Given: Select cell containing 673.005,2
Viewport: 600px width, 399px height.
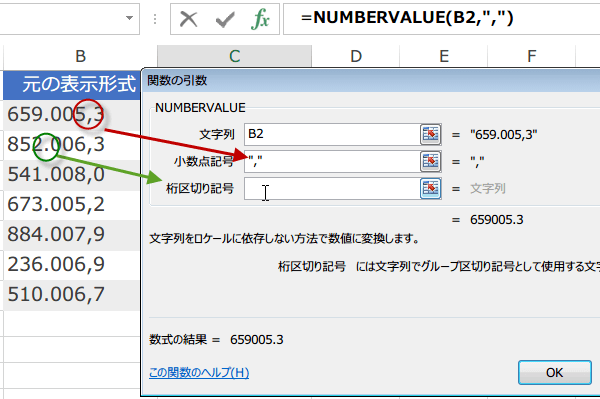Looking at the screenshot, I should (72, 204).
